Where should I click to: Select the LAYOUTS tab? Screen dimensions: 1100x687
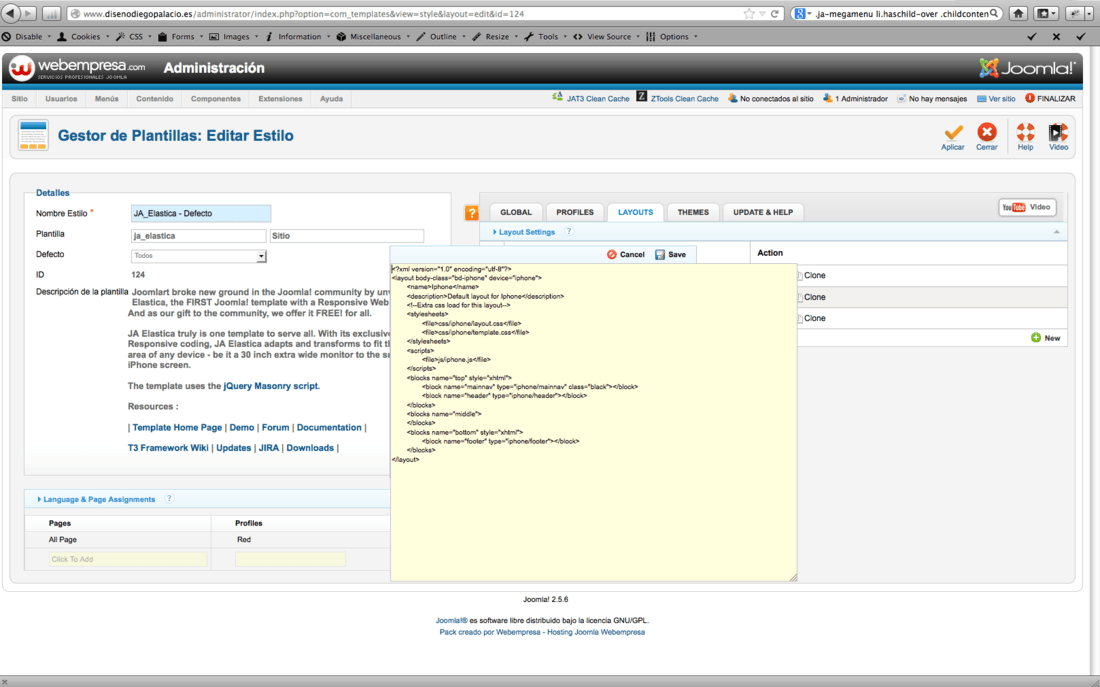(635, 213)
